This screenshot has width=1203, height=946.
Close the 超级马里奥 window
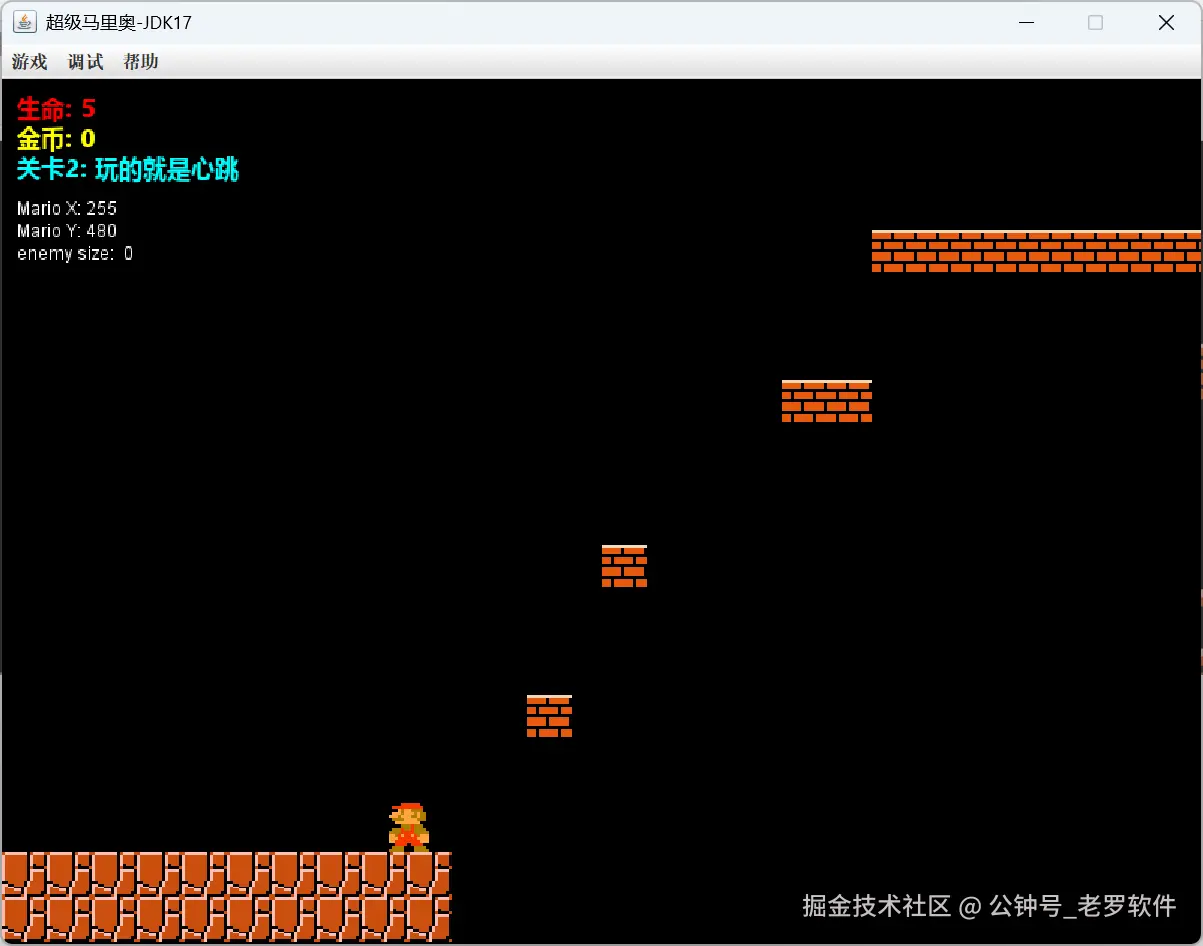pos(1166,22)
